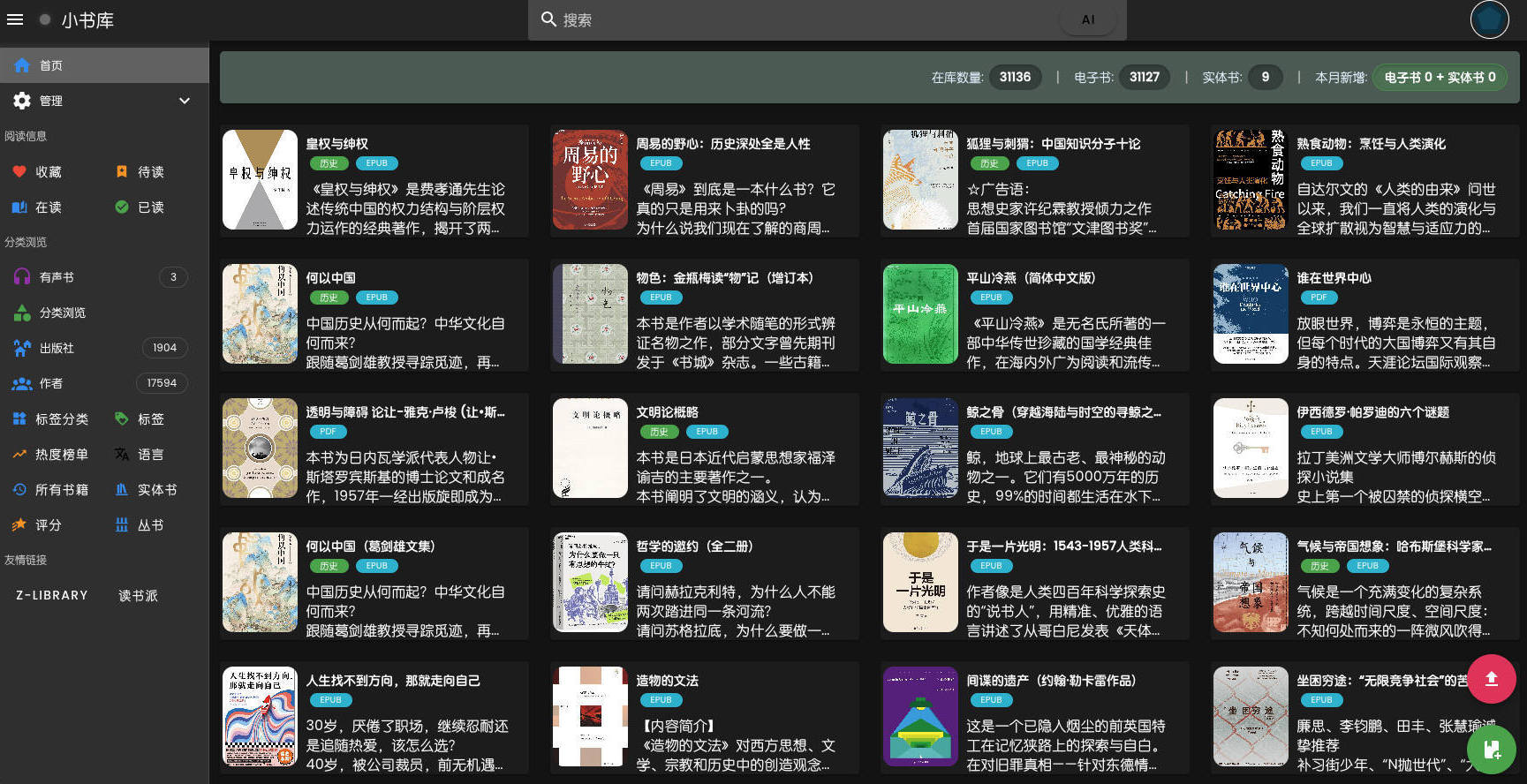Open the 收藏 favorites heart icon

[19, 172]
